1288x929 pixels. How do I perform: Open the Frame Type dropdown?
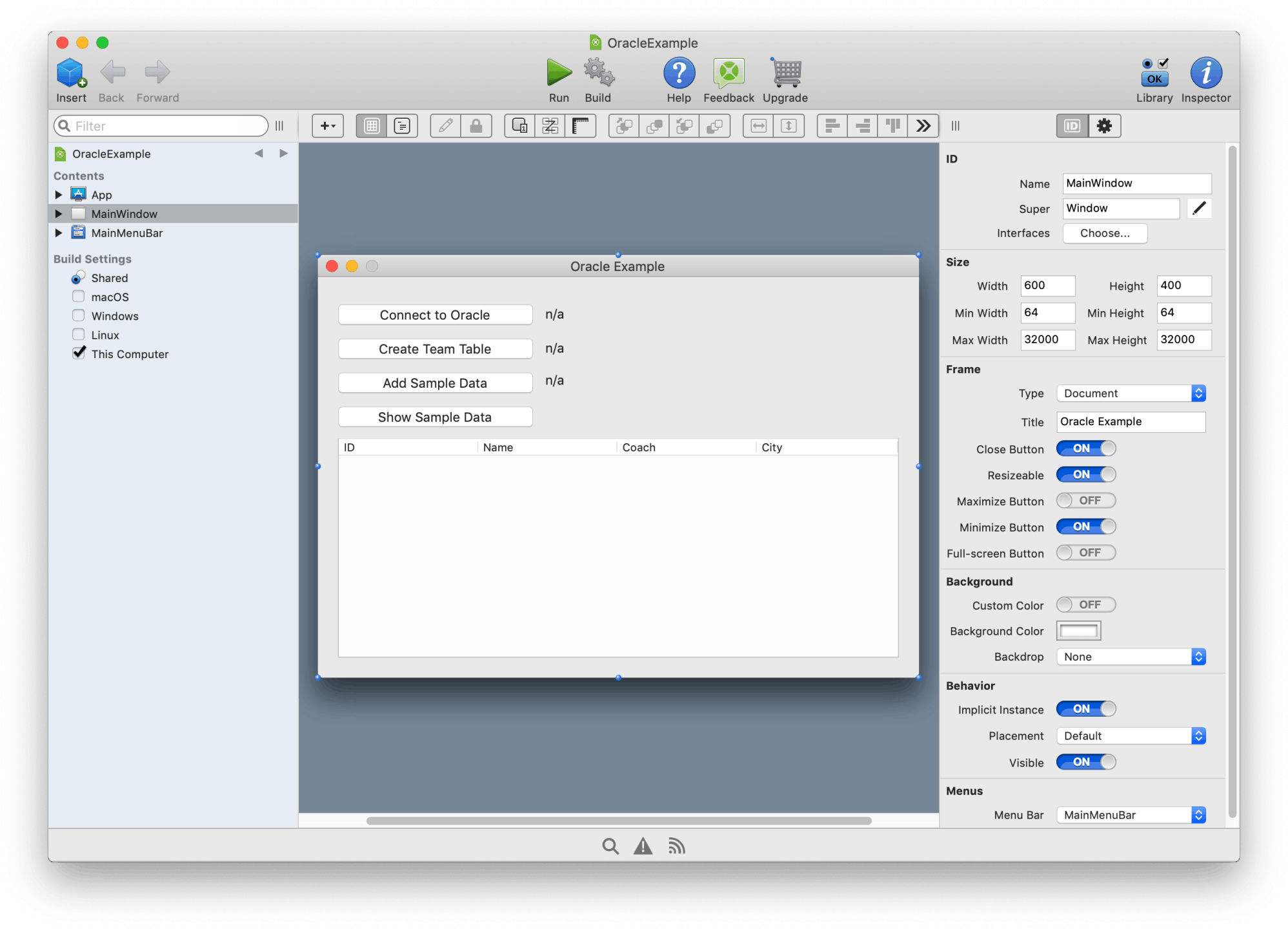coord(1131,394)
